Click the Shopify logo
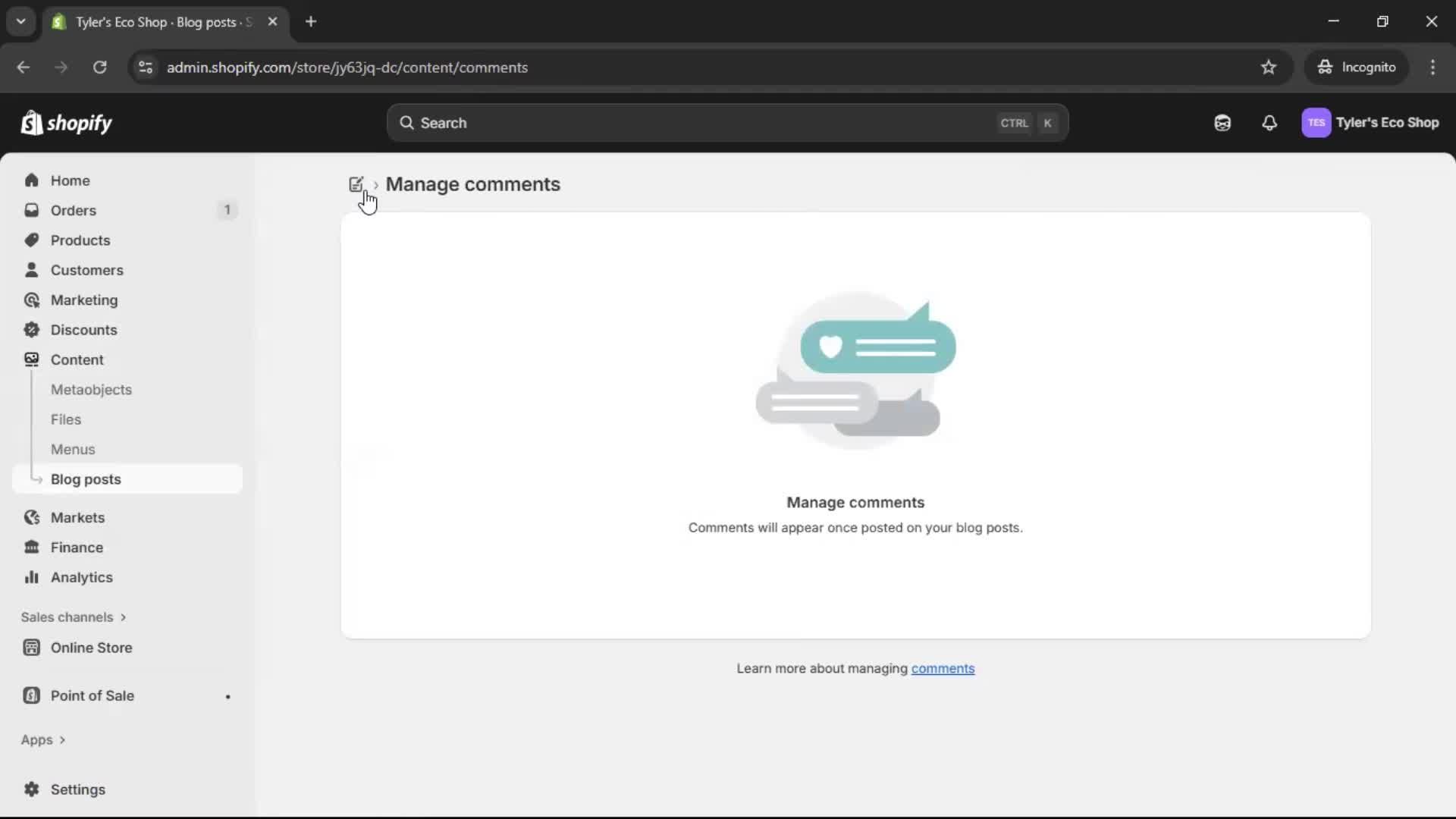The image size is (1456, 819). coord(67,123)
